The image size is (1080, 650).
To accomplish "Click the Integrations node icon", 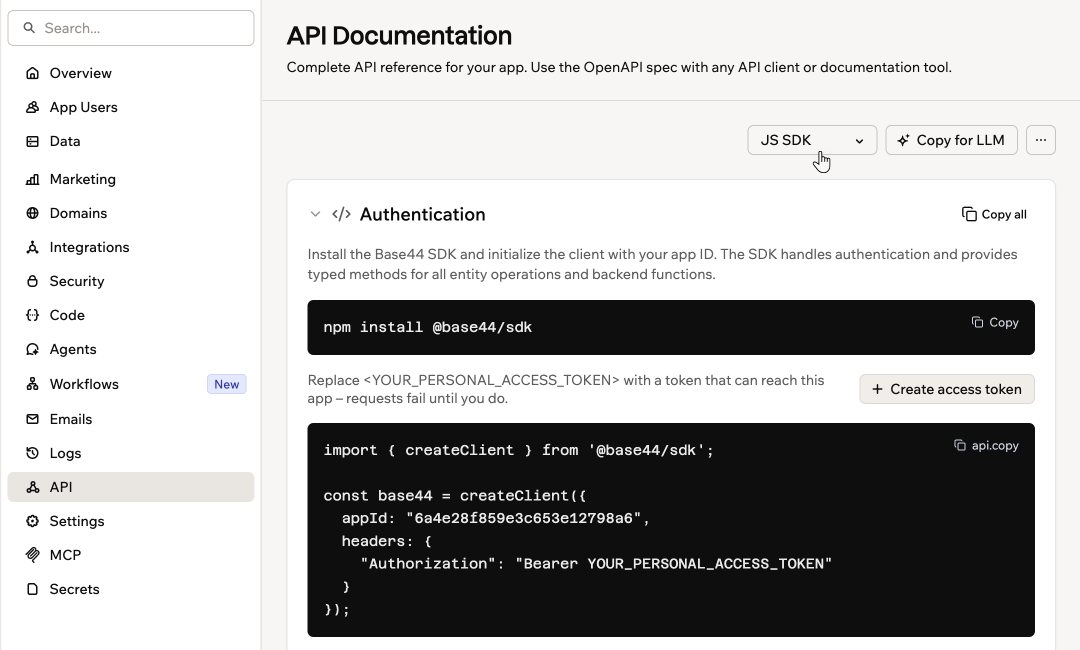I will coord(32,247).
